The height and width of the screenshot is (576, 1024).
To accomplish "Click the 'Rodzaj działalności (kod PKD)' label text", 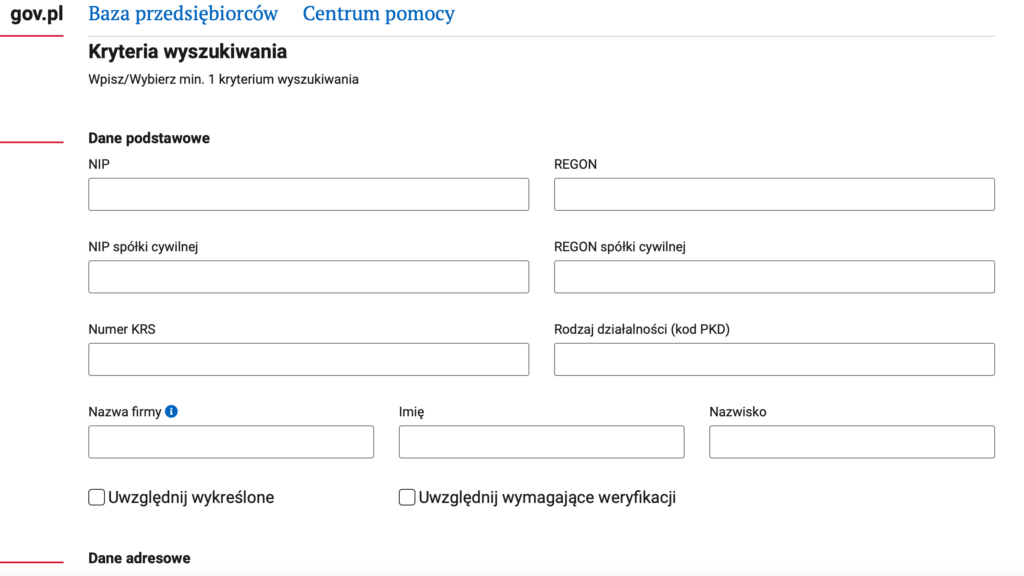I will (641, 329).
